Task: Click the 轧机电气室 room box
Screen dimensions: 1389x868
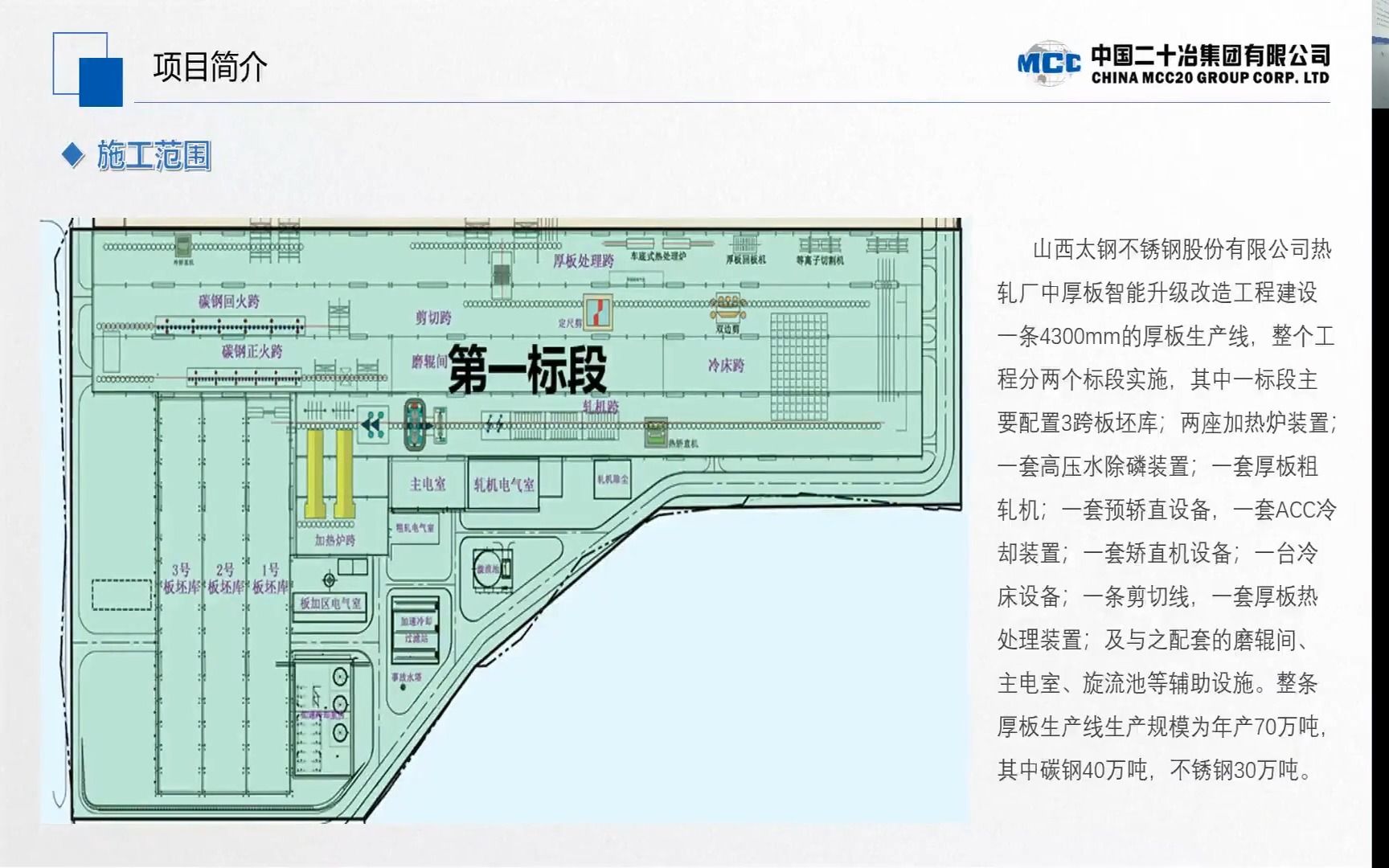Action: click(x=504, y=485)
